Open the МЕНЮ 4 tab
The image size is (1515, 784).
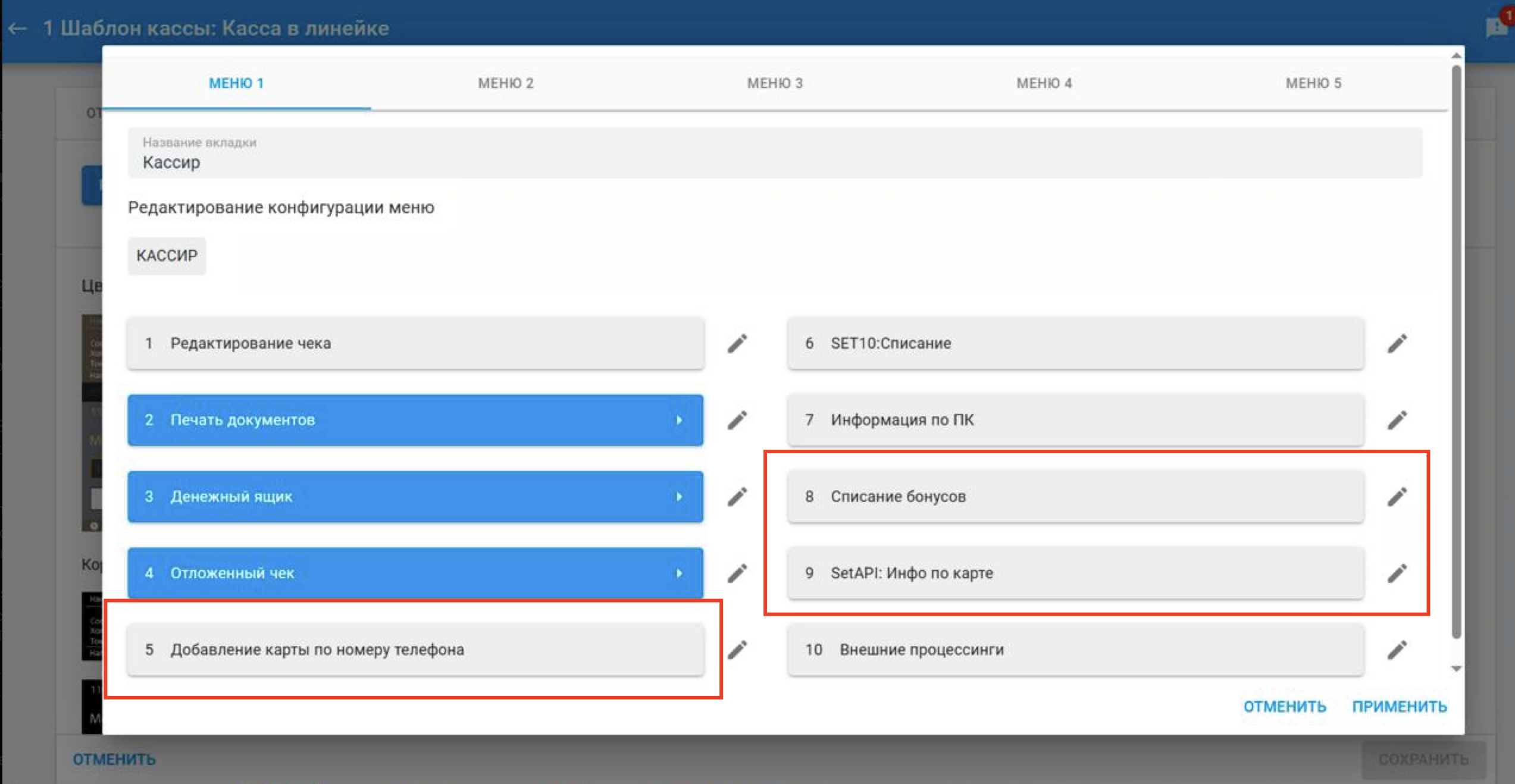click(1044, 83)
